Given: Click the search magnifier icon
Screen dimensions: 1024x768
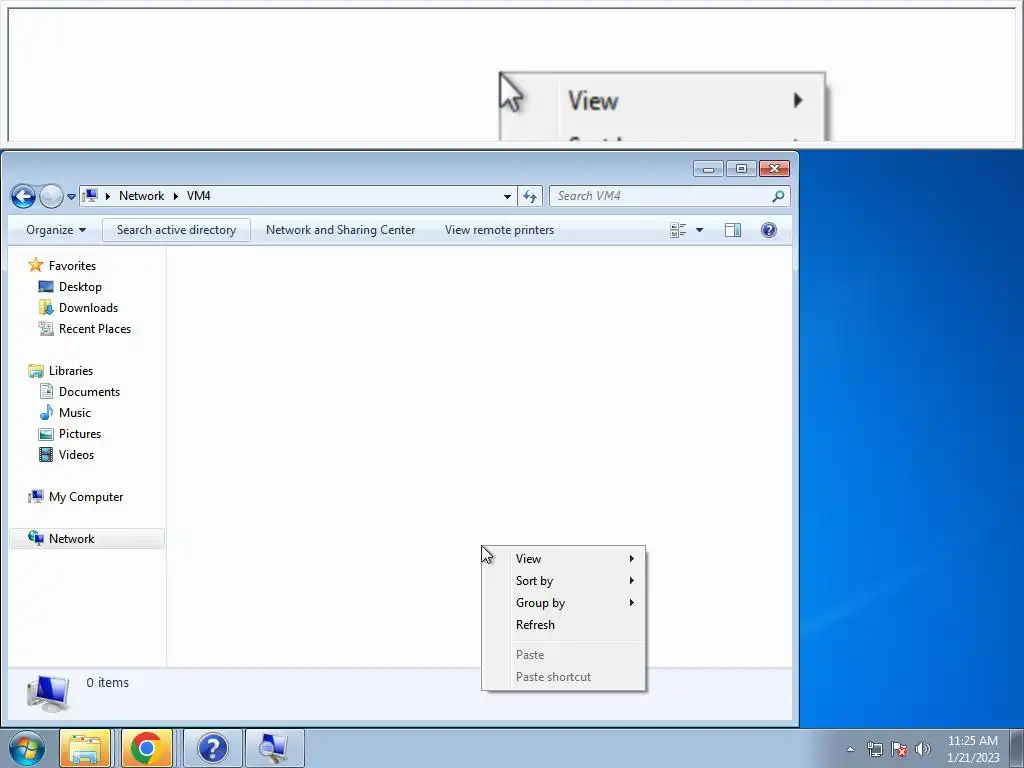Looking at the screenshot, I should (778, 196).
